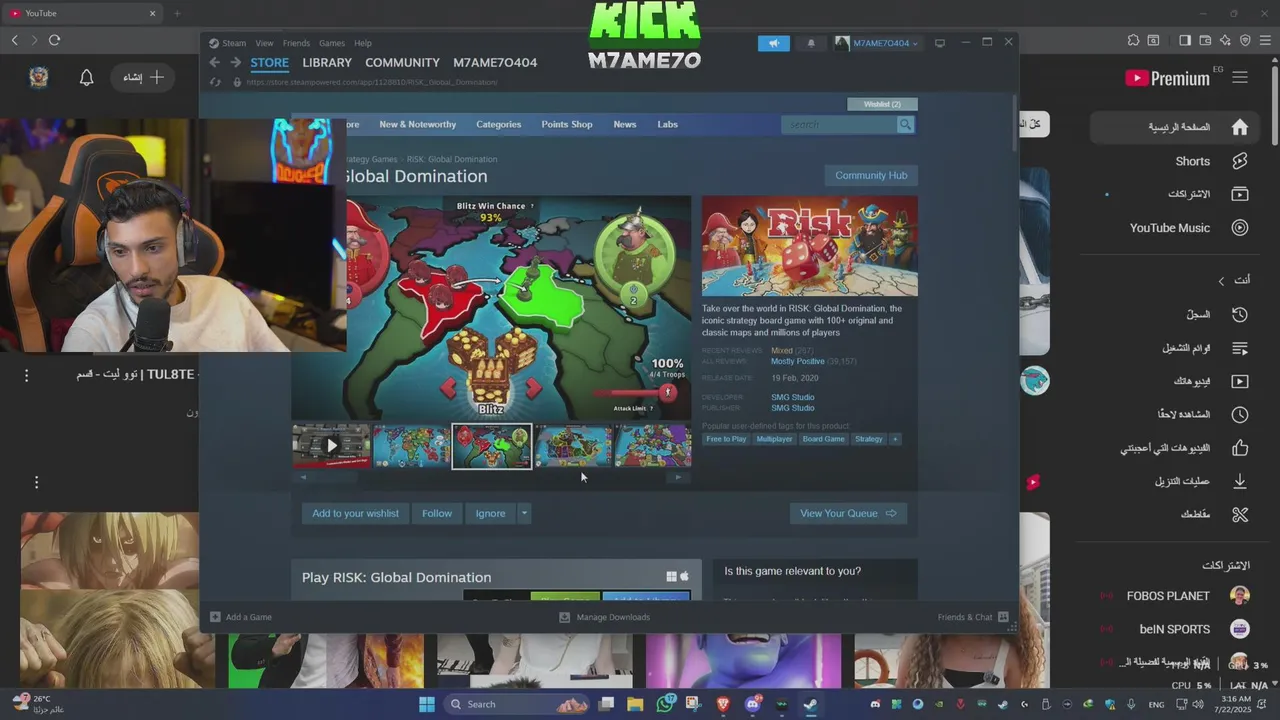This screenshot has width=1280, height=720.
Task: Click the Wishlist (2) button
Action: coord(882,104)
